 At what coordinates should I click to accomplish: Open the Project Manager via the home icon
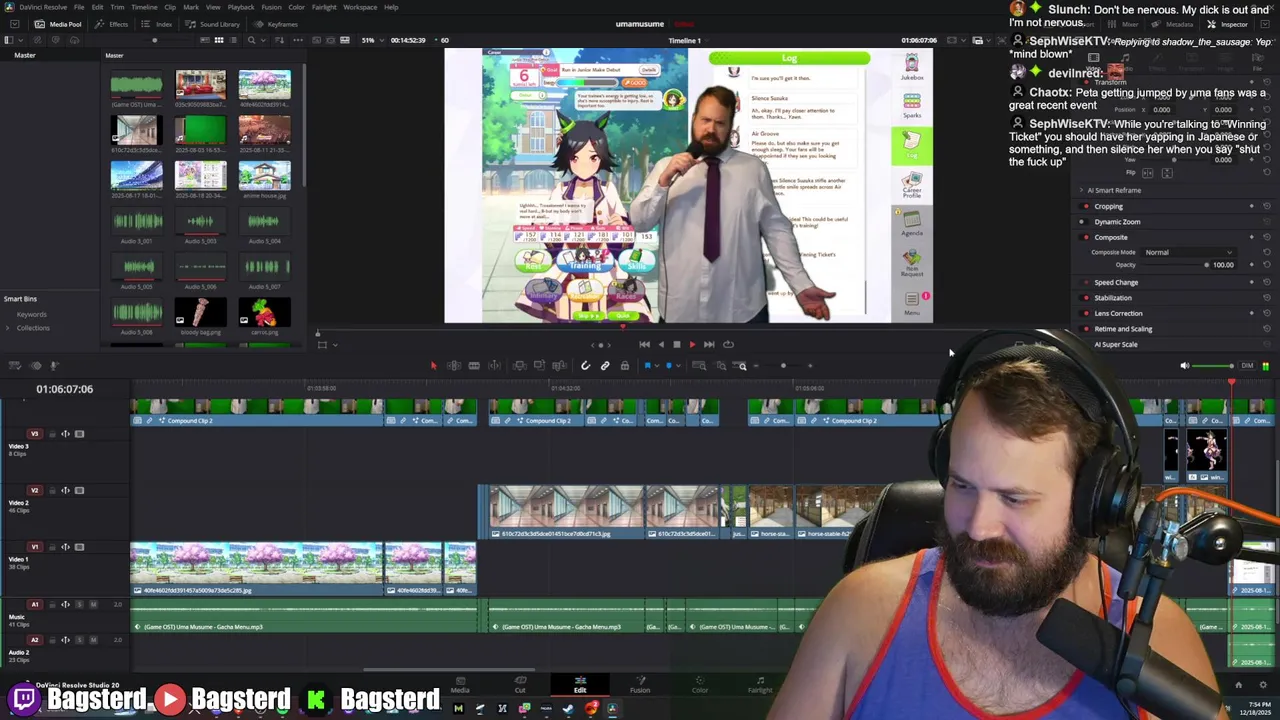click(1238, 685)
